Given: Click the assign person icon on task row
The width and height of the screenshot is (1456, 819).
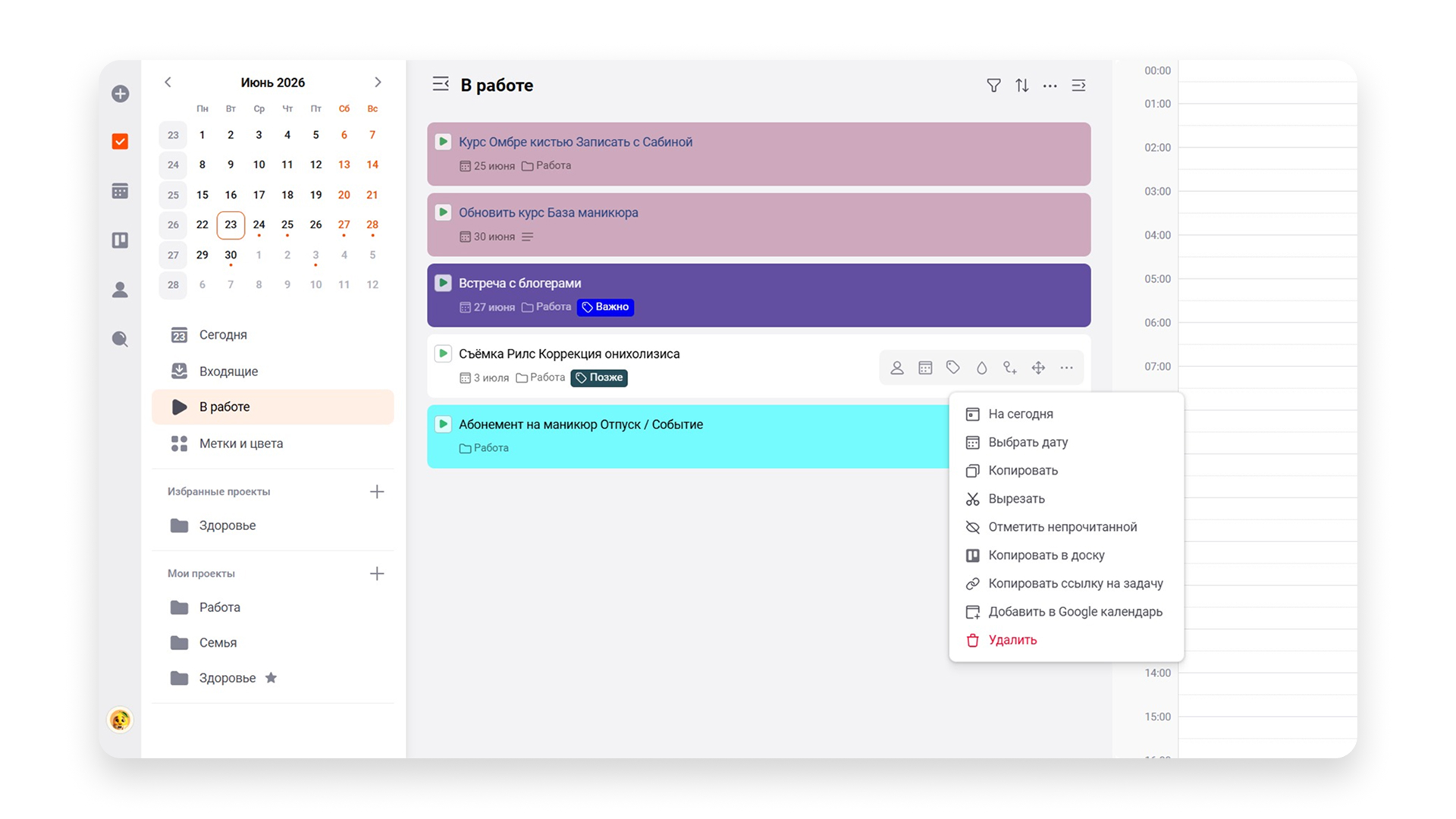Looking at the screenshot, I should [896, 368].
